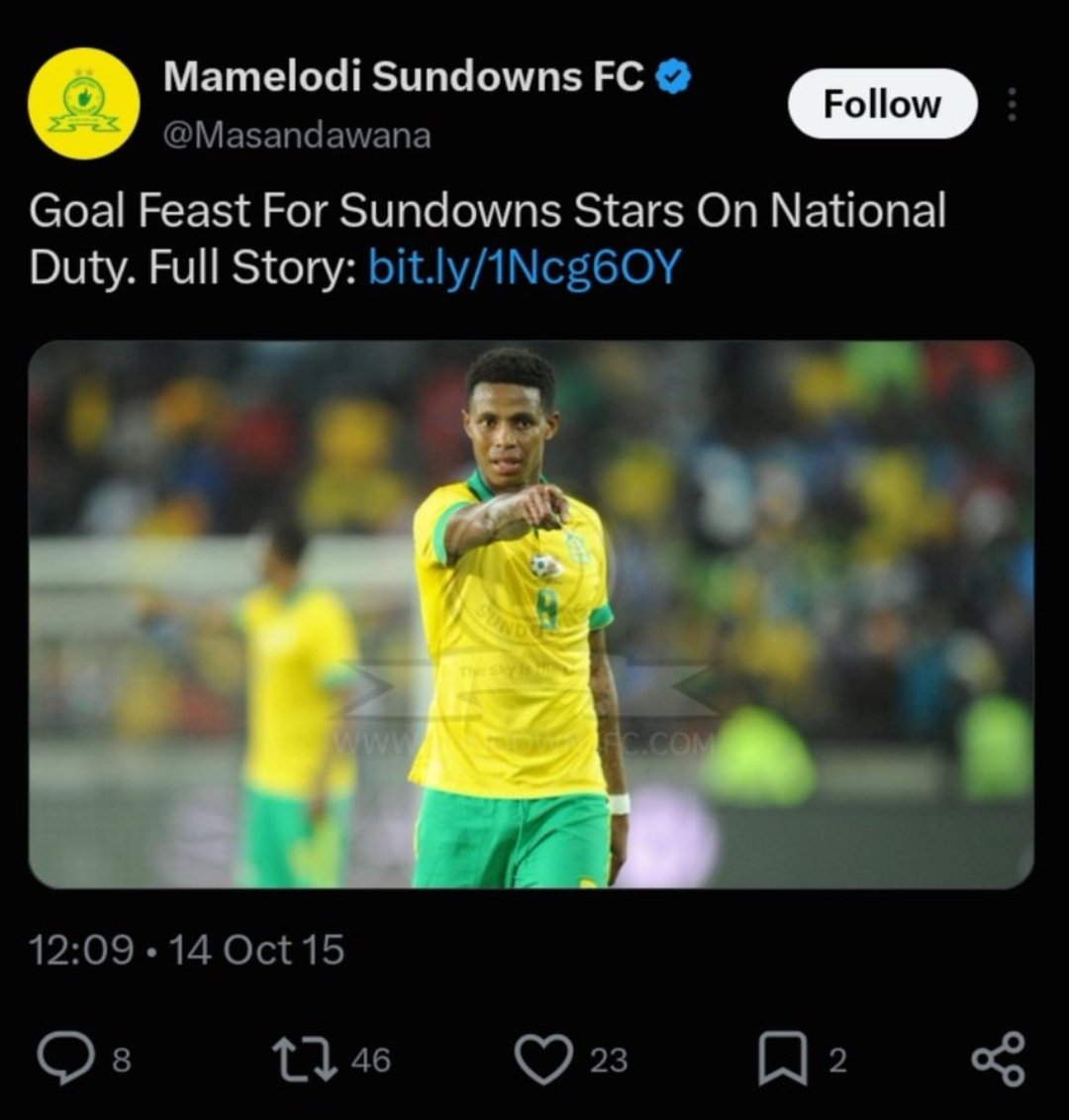Like the post with the heart icon

(543, 1059)
